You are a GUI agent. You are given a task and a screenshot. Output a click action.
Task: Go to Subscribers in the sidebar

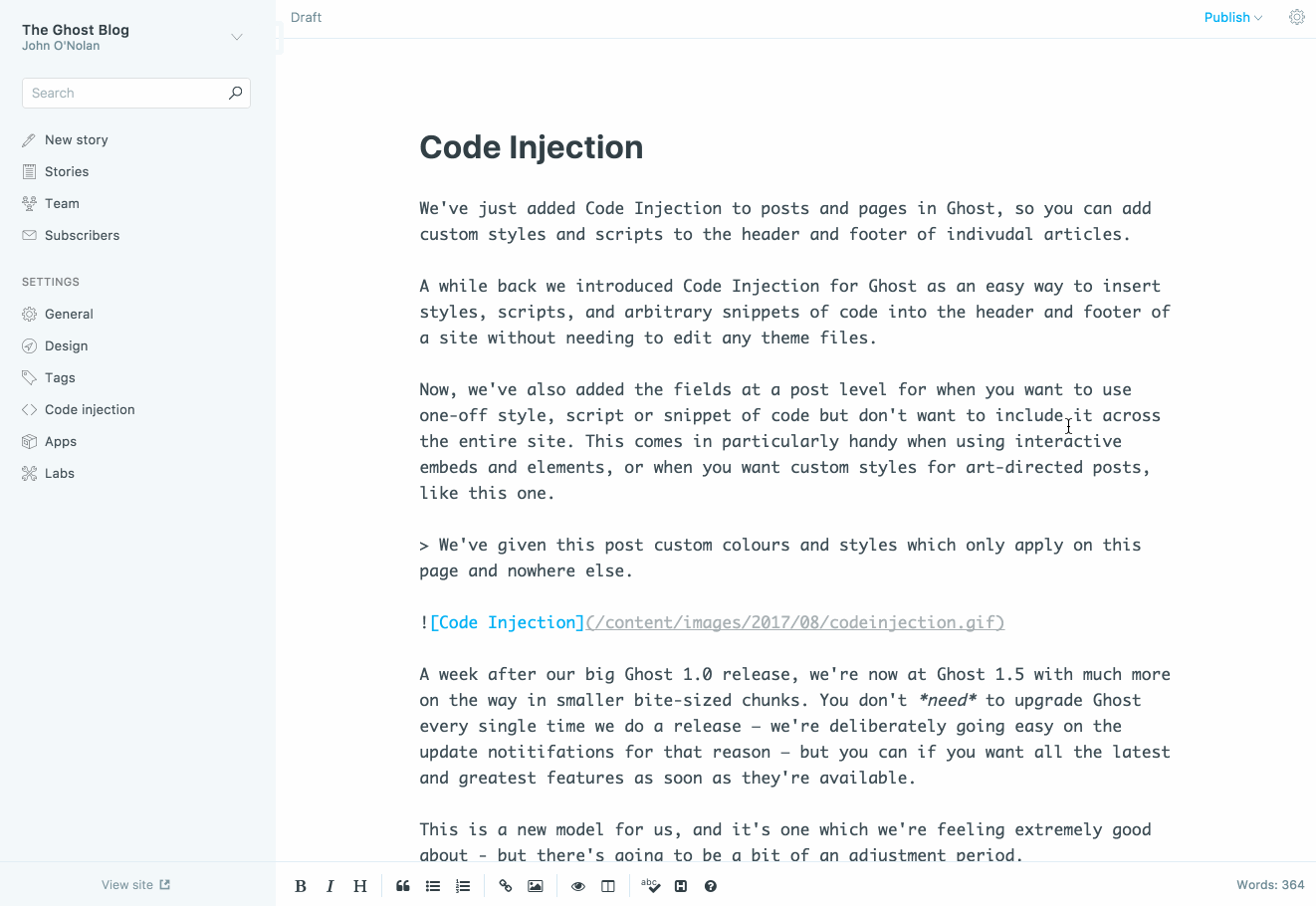[x=81, y=235]
